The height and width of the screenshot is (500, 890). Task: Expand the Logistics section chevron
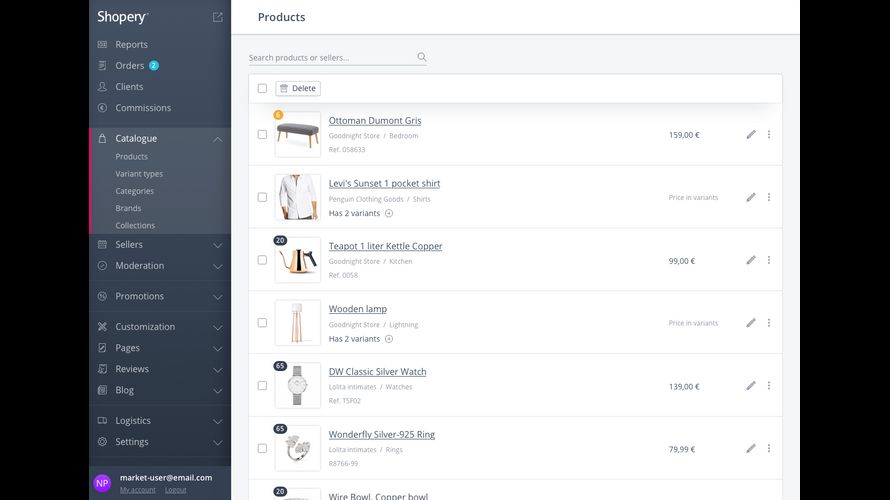(x=217, y=421)
